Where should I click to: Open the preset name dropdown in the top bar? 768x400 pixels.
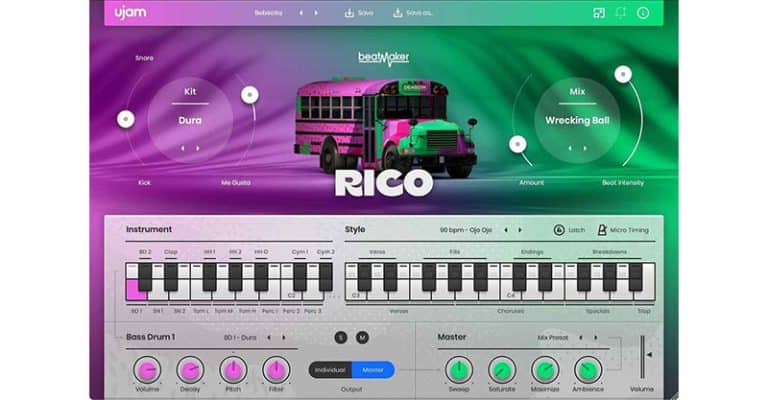[268, 13]
